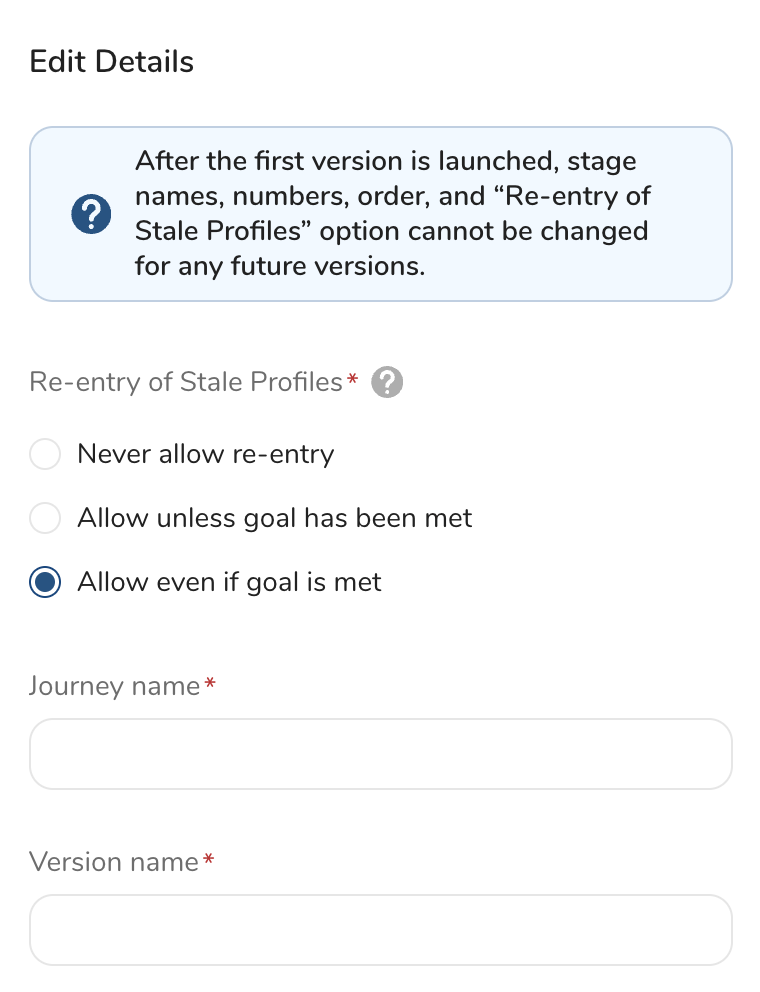This screenshot has width=760, height=992.
Task: Click the "Re-entry of Stale Profiles" section label
Action: pyautogui.click(x=186, y=382)
